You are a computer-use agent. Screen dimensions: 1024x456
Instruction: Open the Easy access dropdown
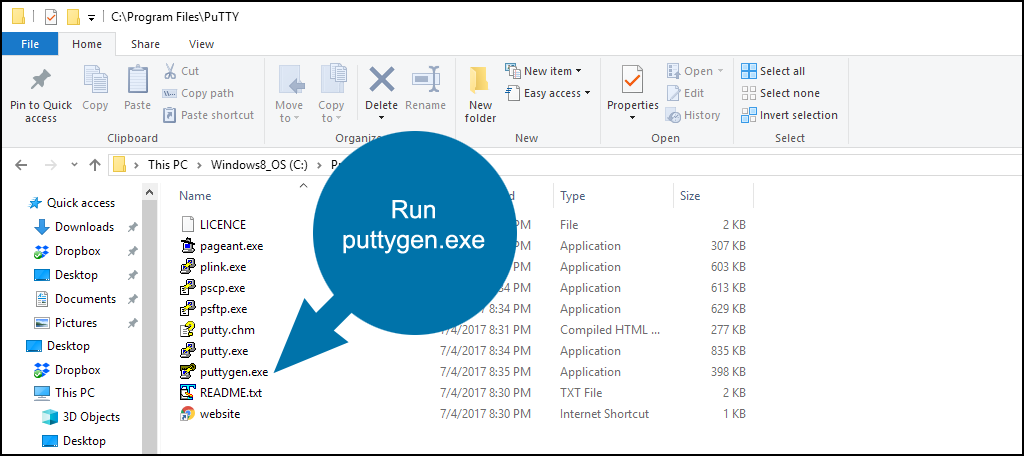click(x=548, y=93)
